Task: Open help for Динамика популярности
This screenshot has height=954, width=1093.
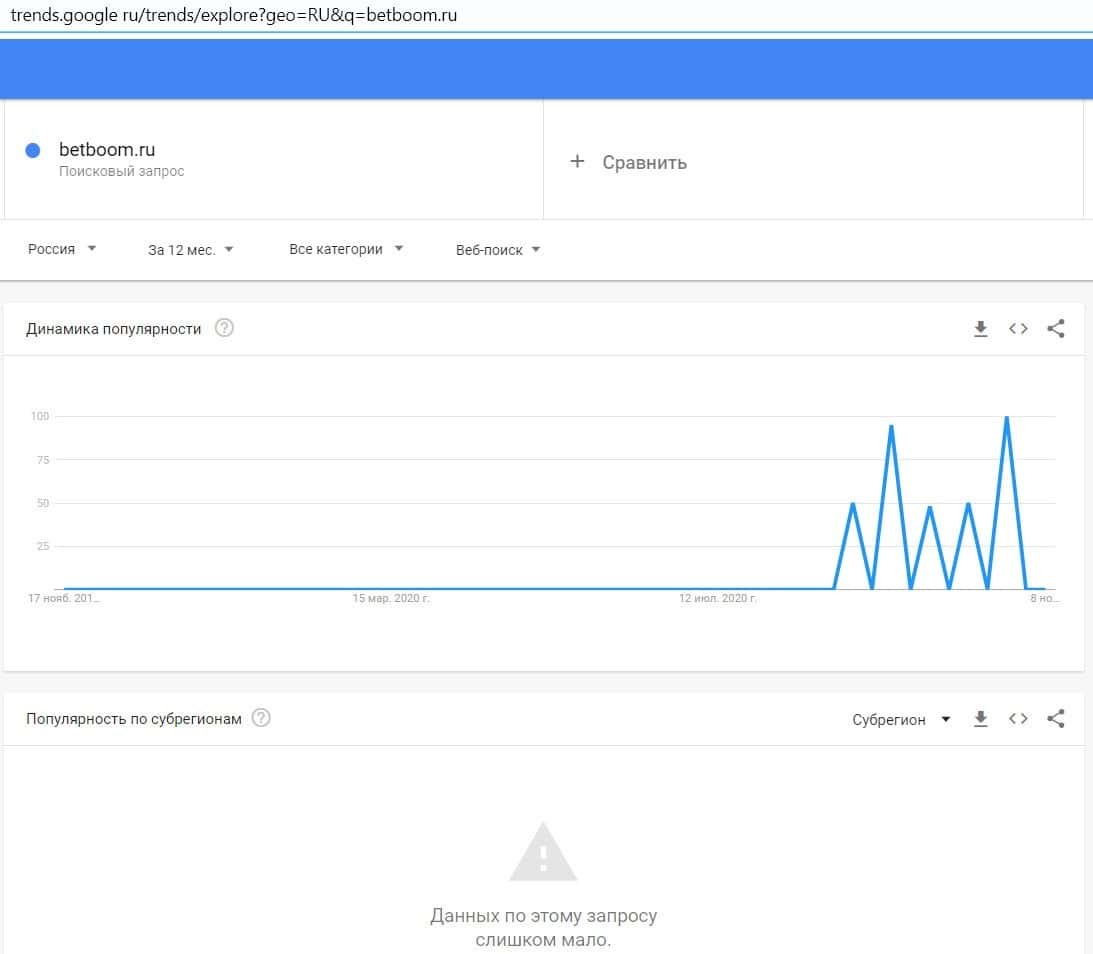Action: (x=225, y=328)
